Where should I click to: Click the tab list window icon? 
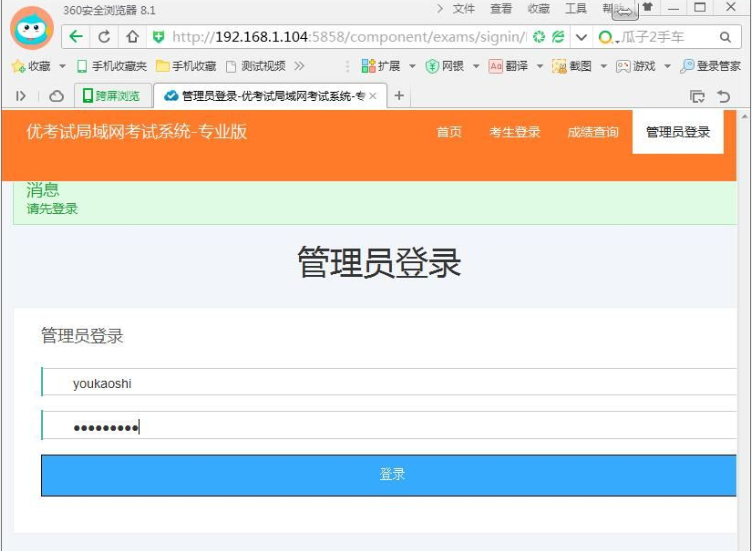pyautogui.click(x=697, y=97)
